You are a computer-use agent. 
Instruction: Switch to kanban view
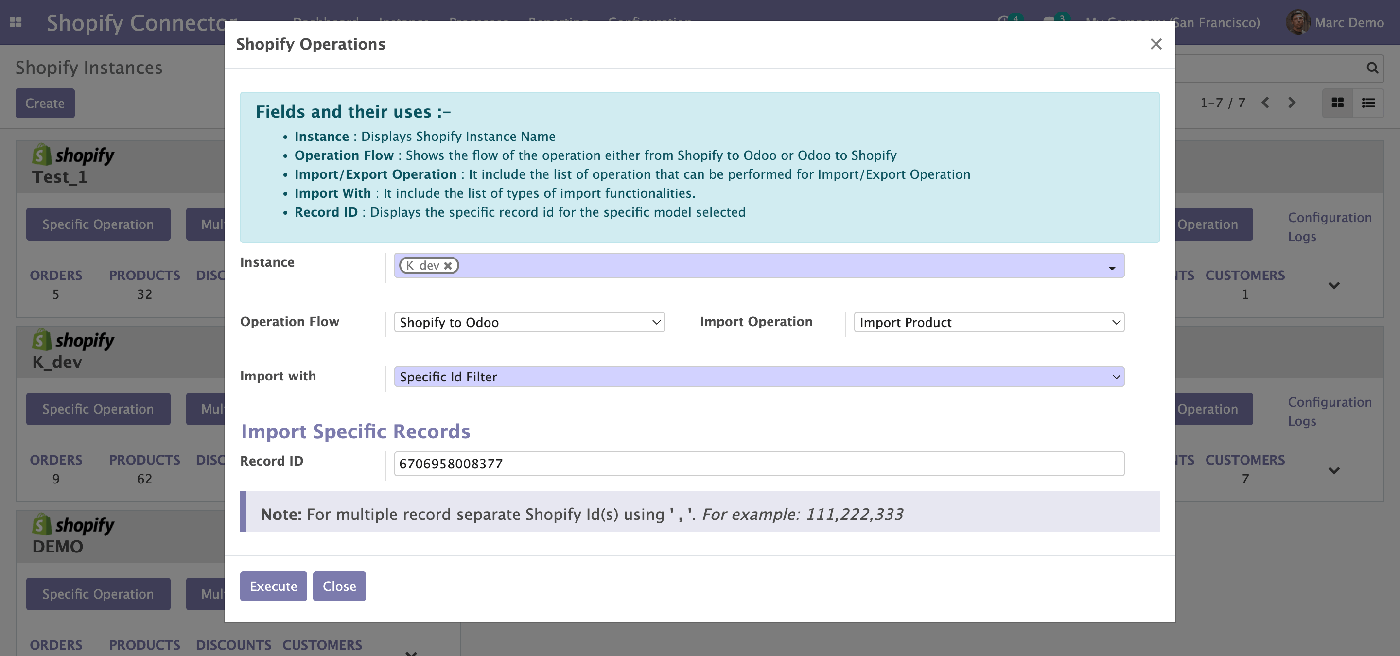[x=1338, y=103]
